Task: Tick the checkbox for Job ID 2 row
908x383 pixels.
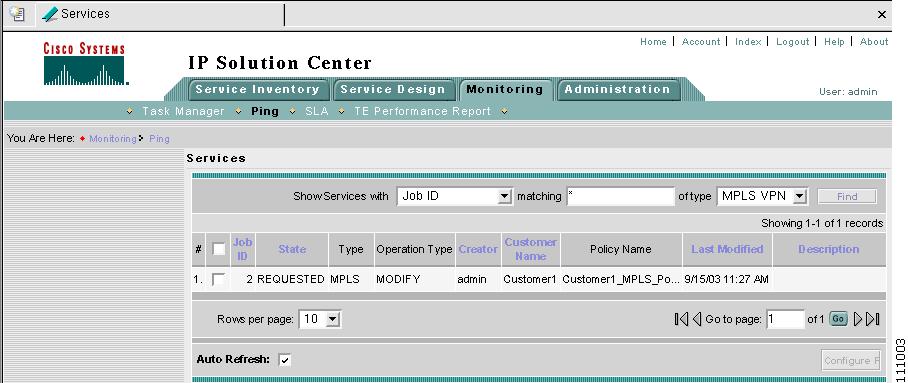Action: (218, 279)
